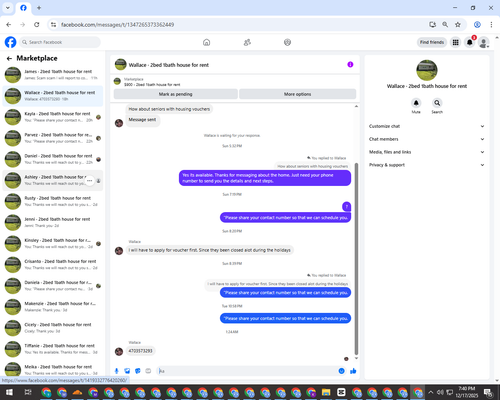Image resolution: width=500 pixels, height=400 pixels.
Task: Open the Home feed icon
Action: tap(206, 42)
